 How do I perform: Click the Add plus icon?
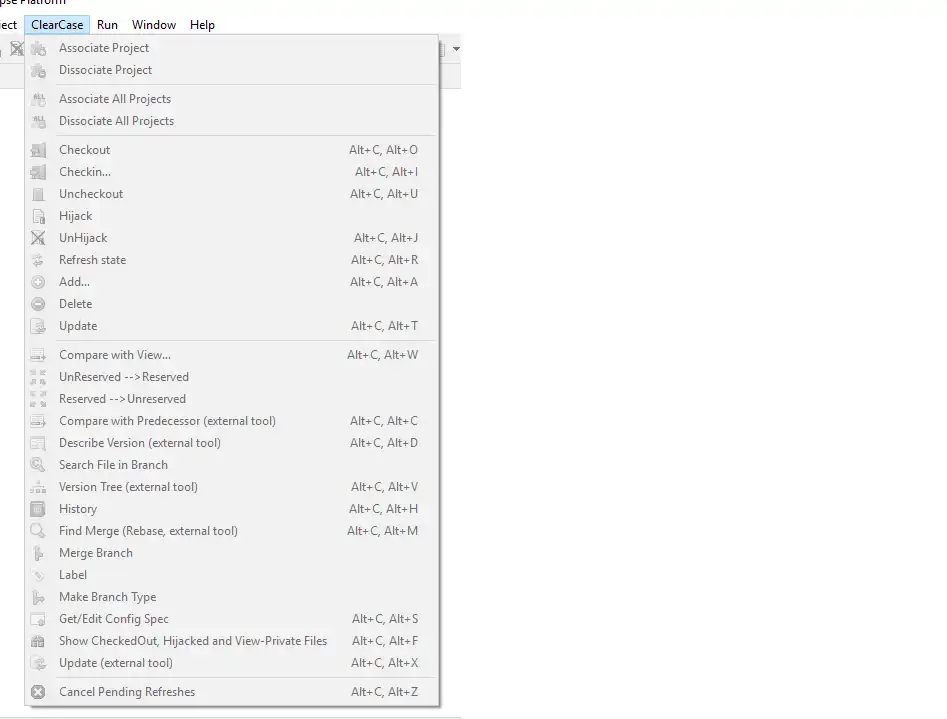click(38, 282)
